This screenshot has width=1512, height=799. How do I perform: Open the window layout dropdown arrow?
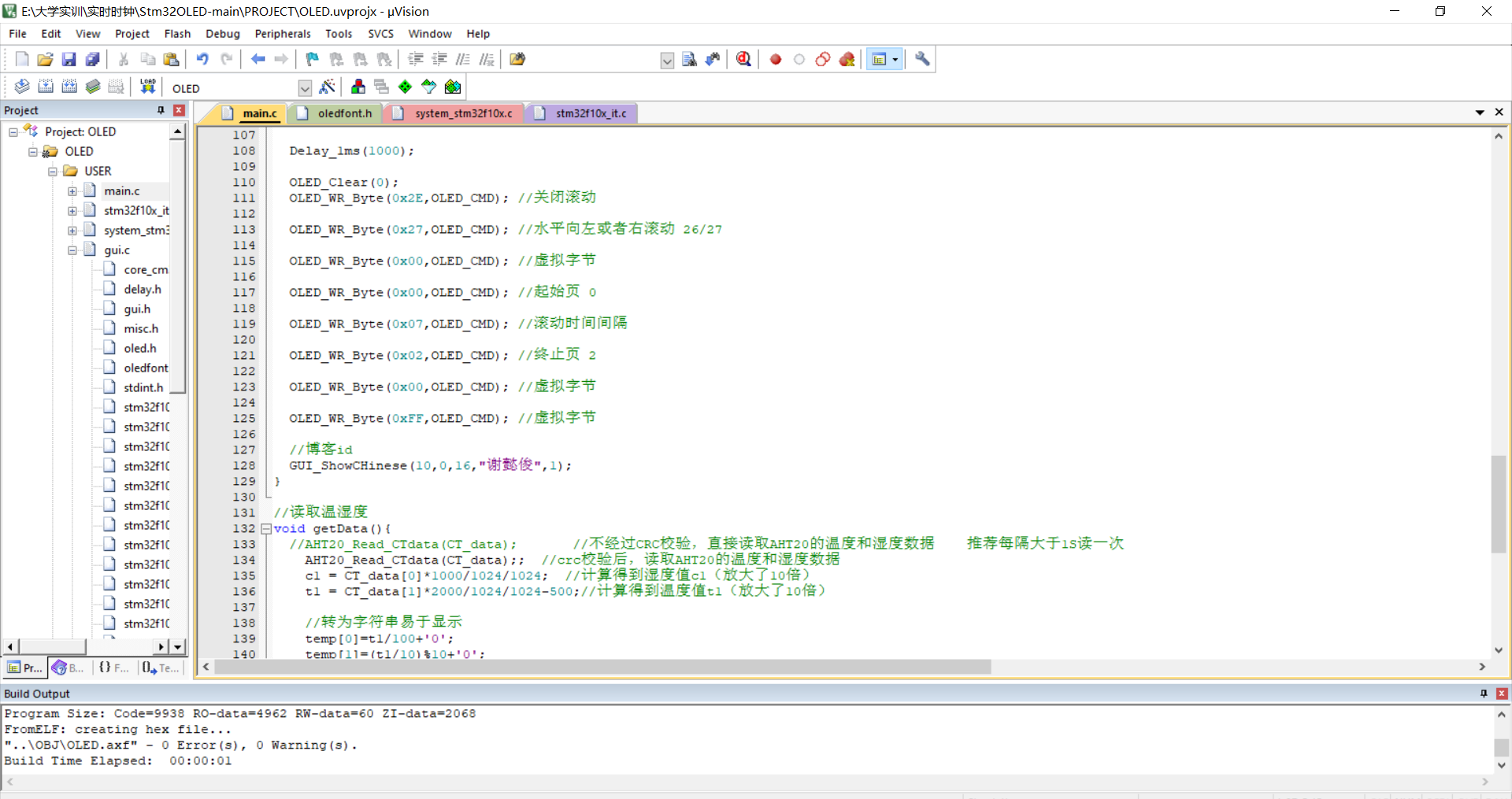[895, 59]
